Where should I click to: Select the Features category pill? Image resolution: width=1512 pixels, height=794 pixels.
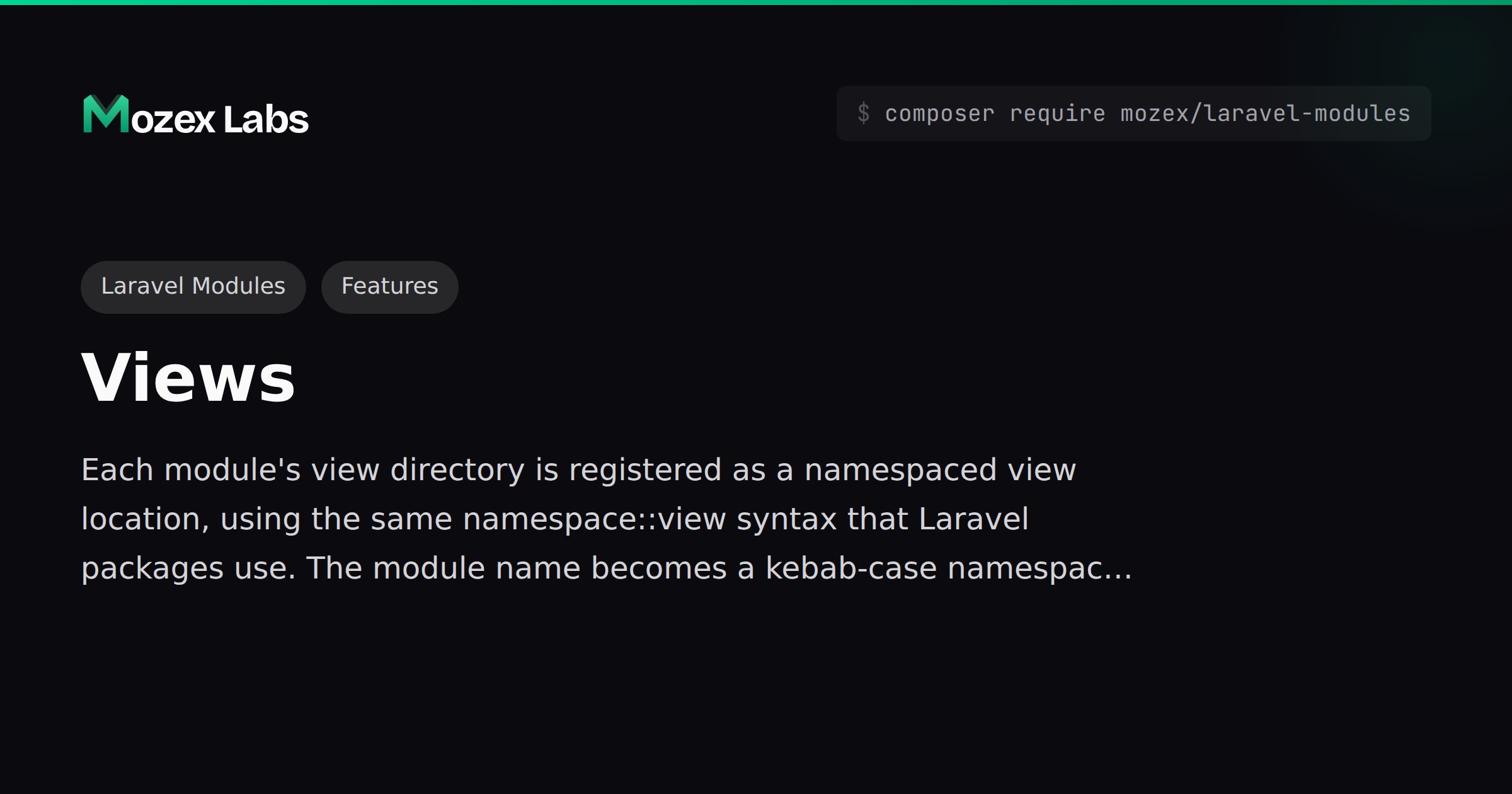[390, 287]
